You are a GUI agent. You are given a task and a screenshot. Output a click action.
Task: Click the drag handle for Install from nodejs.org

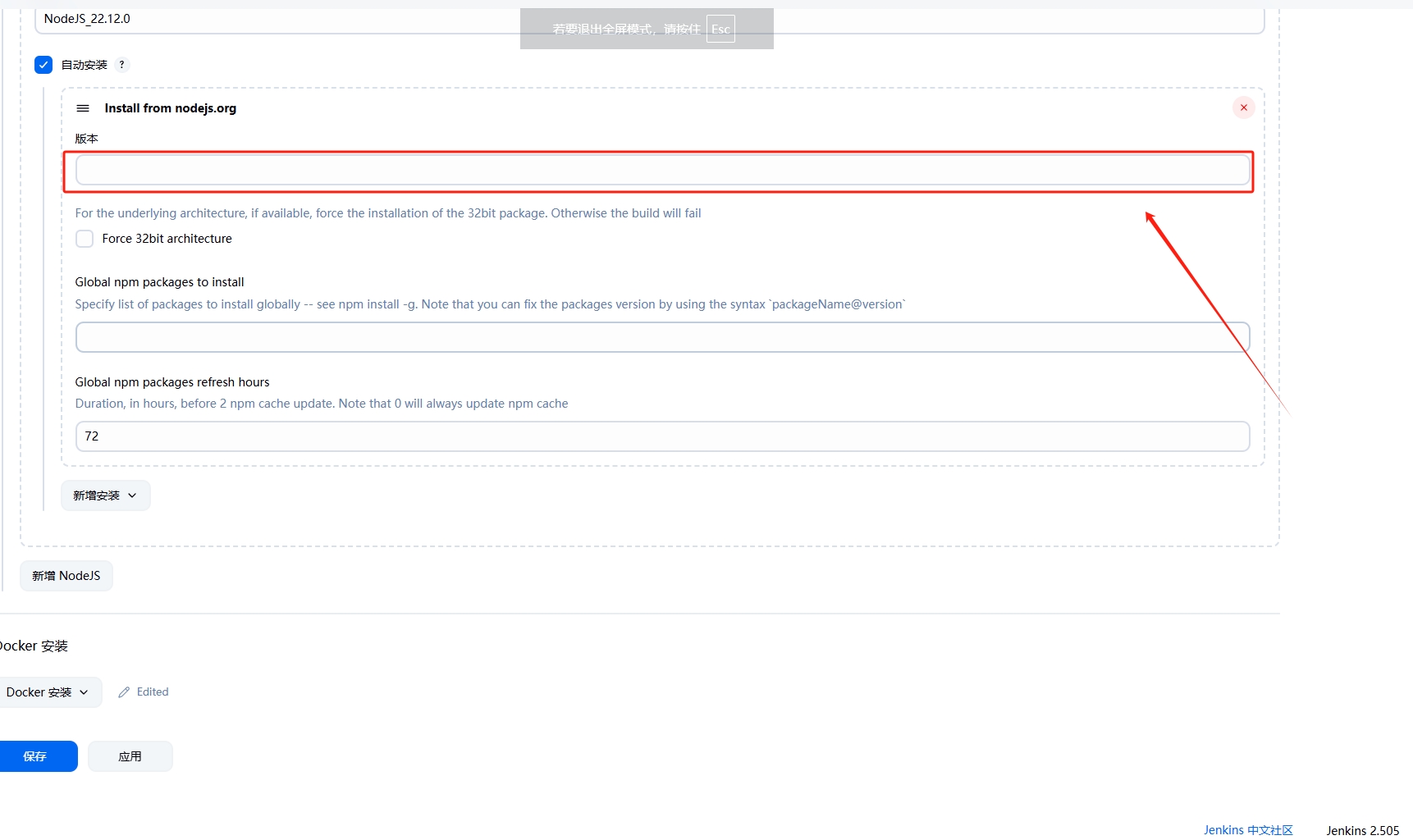[x=83, y=108]
